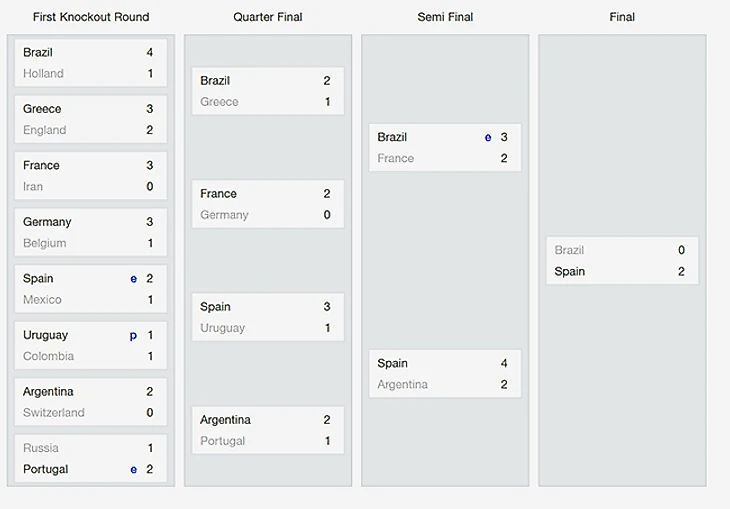
Task: Click the extra-time 'e' marker beside Spain vs Mexico
Action: click(134, 279)
